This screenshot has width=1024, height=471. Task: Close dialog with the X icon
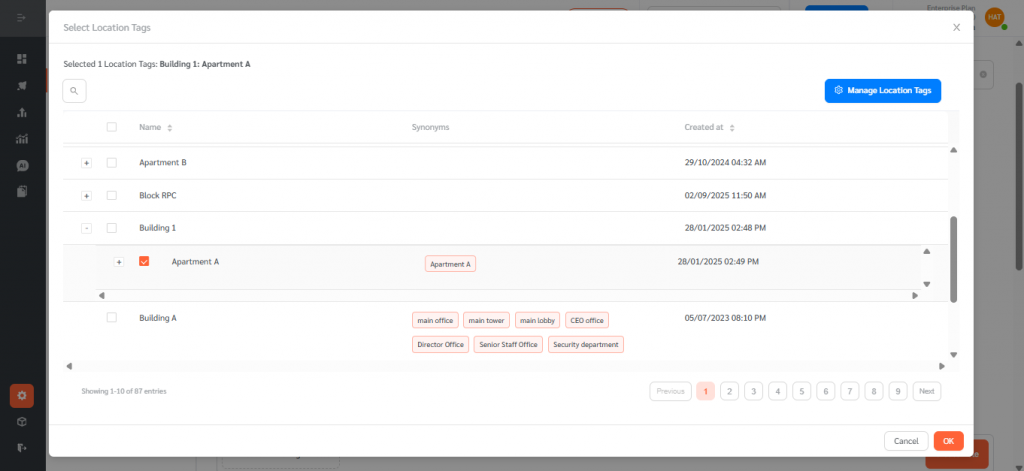[x=956, y=28]
